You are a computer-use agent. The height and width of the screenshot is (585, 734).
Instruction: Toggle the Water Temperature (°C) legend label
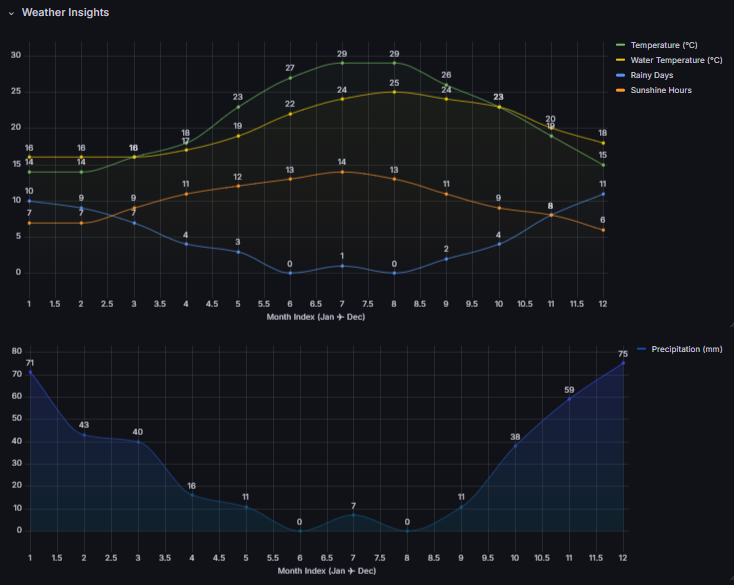pyautogui.click(x=676, y=60)
